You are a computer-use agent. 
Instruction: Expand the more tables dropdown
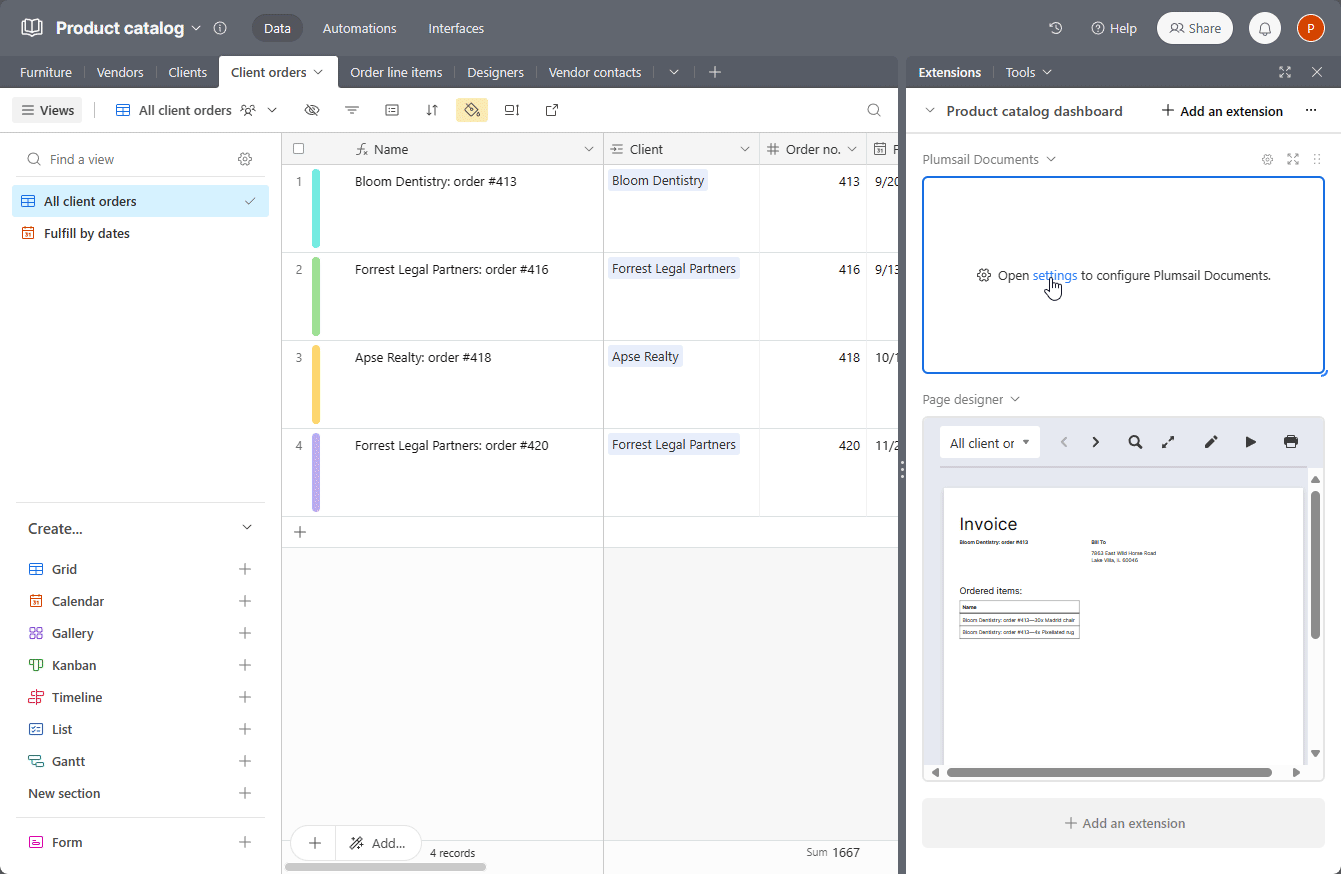point(673,72)
